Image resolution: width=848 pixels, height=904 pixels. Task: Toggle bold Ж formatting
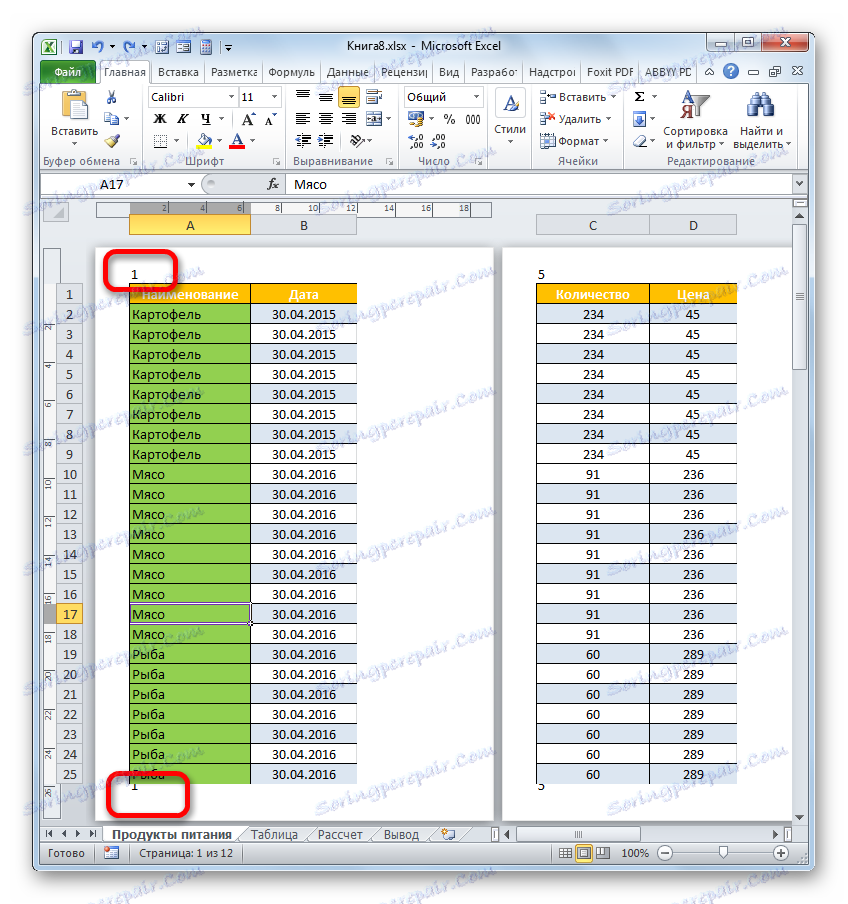tap(160, 119)
